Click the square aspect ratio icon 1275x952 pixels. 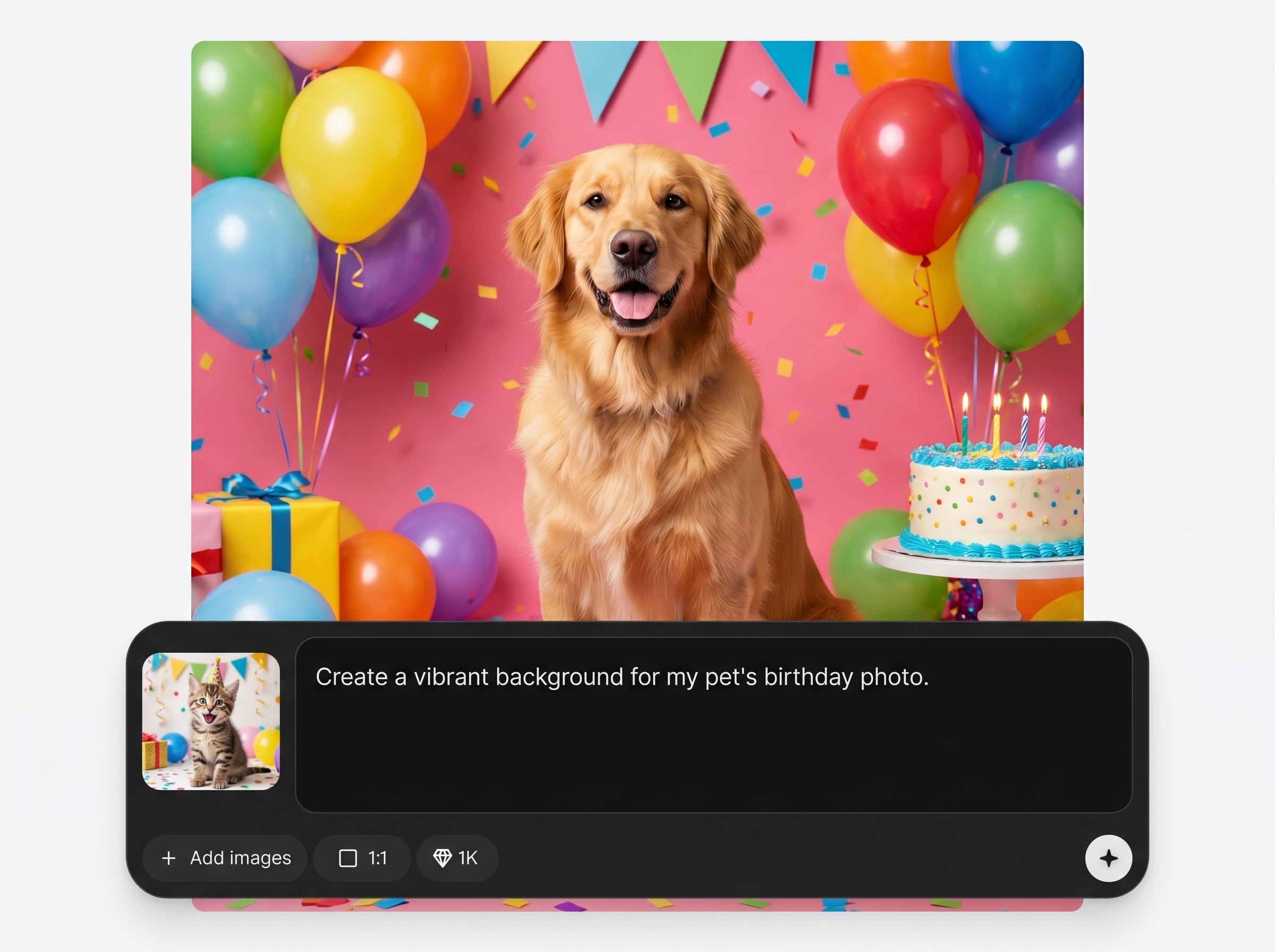[x=347, y=858]
